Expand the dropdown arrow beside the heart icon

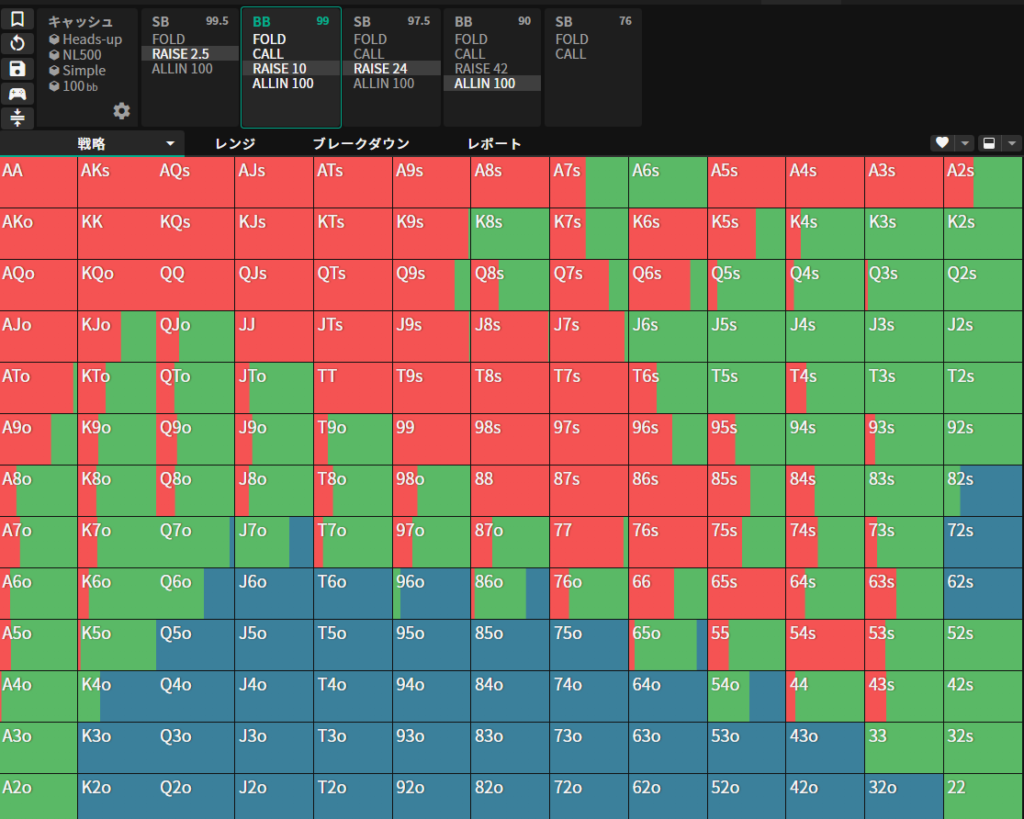click(965, 143)
